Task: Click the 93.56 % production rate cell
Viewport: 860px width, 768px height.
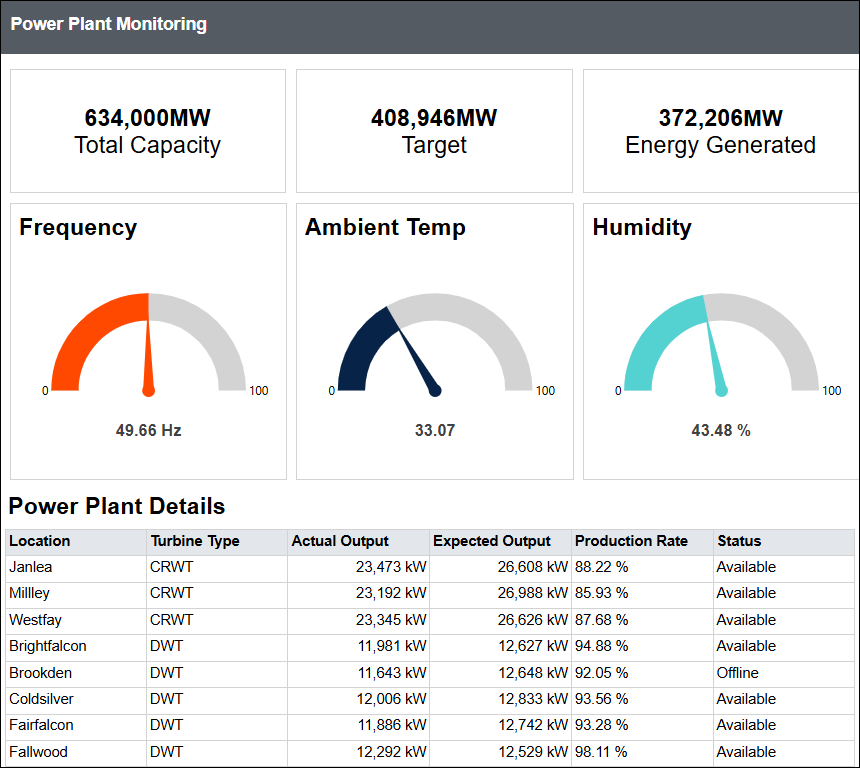Action: (642, 699)
